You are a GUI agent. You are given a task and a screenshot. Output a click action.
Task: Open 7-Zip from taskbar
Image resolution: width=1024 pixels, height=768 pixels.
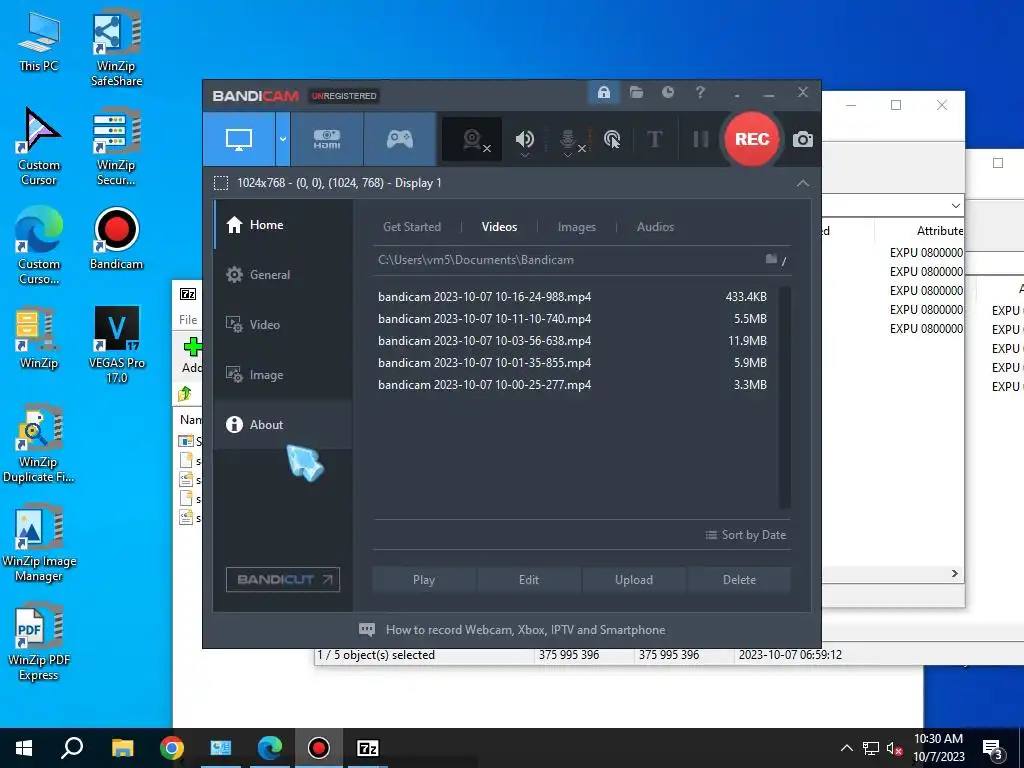tap(367, 748)
